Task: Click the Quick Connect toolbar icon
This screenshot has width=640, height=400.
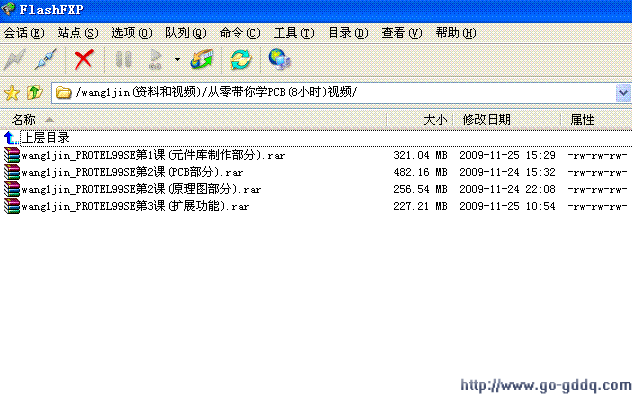Action: point(45,59)
